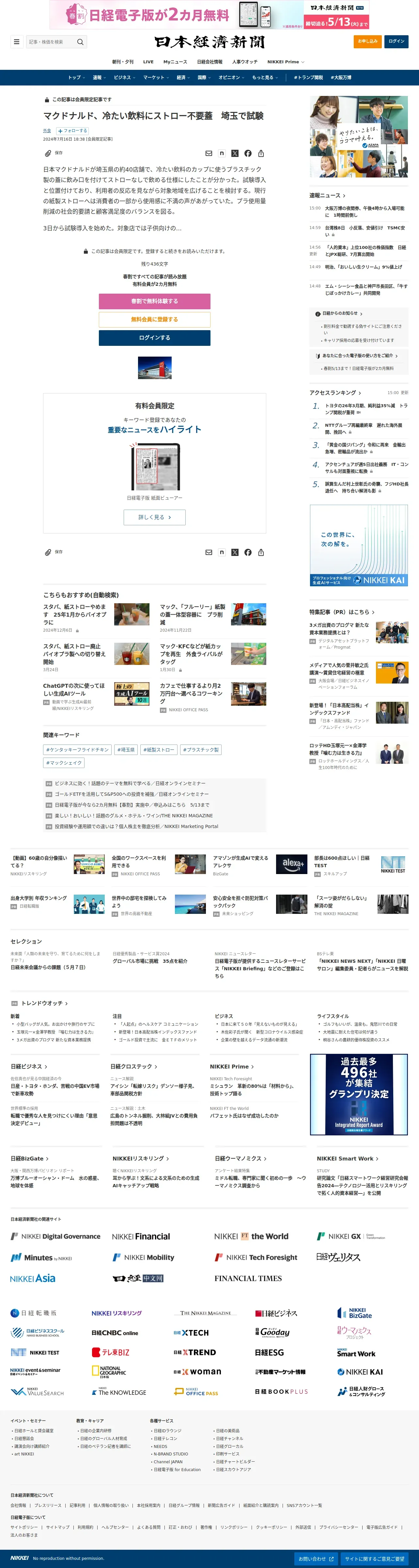Click blue ログイン button in header
The height and width of the screenshot is (1568, 419).
pos(396,41)
